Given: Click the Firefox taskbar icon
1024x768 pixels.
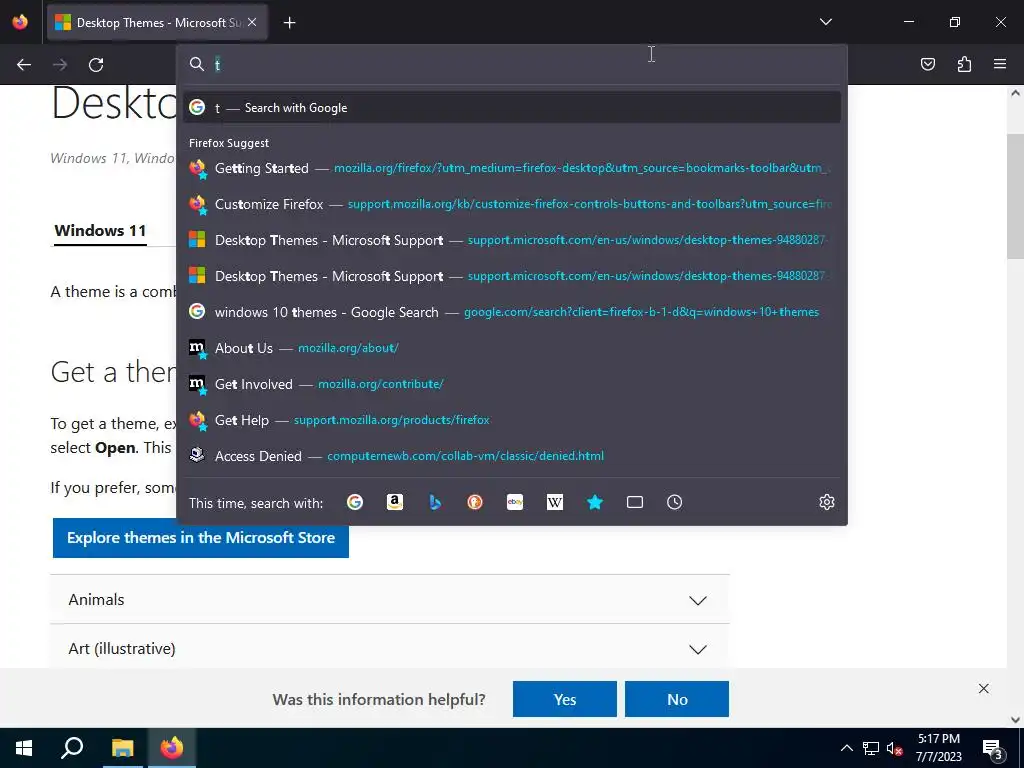Looking at the screenshot, I should tap(172, 748).
